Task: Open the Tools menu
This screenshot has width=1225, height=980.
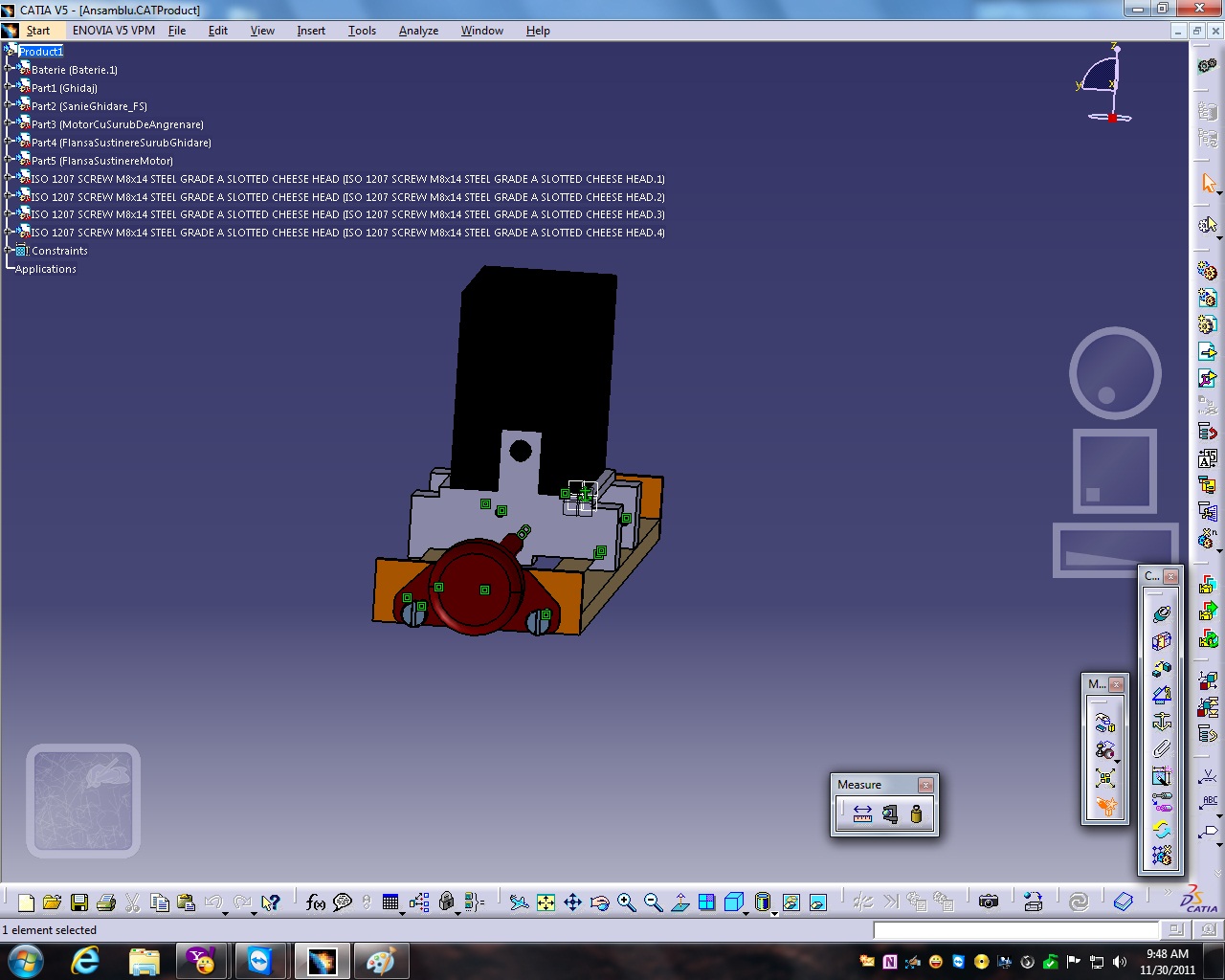Action: (x=362, y=31)
